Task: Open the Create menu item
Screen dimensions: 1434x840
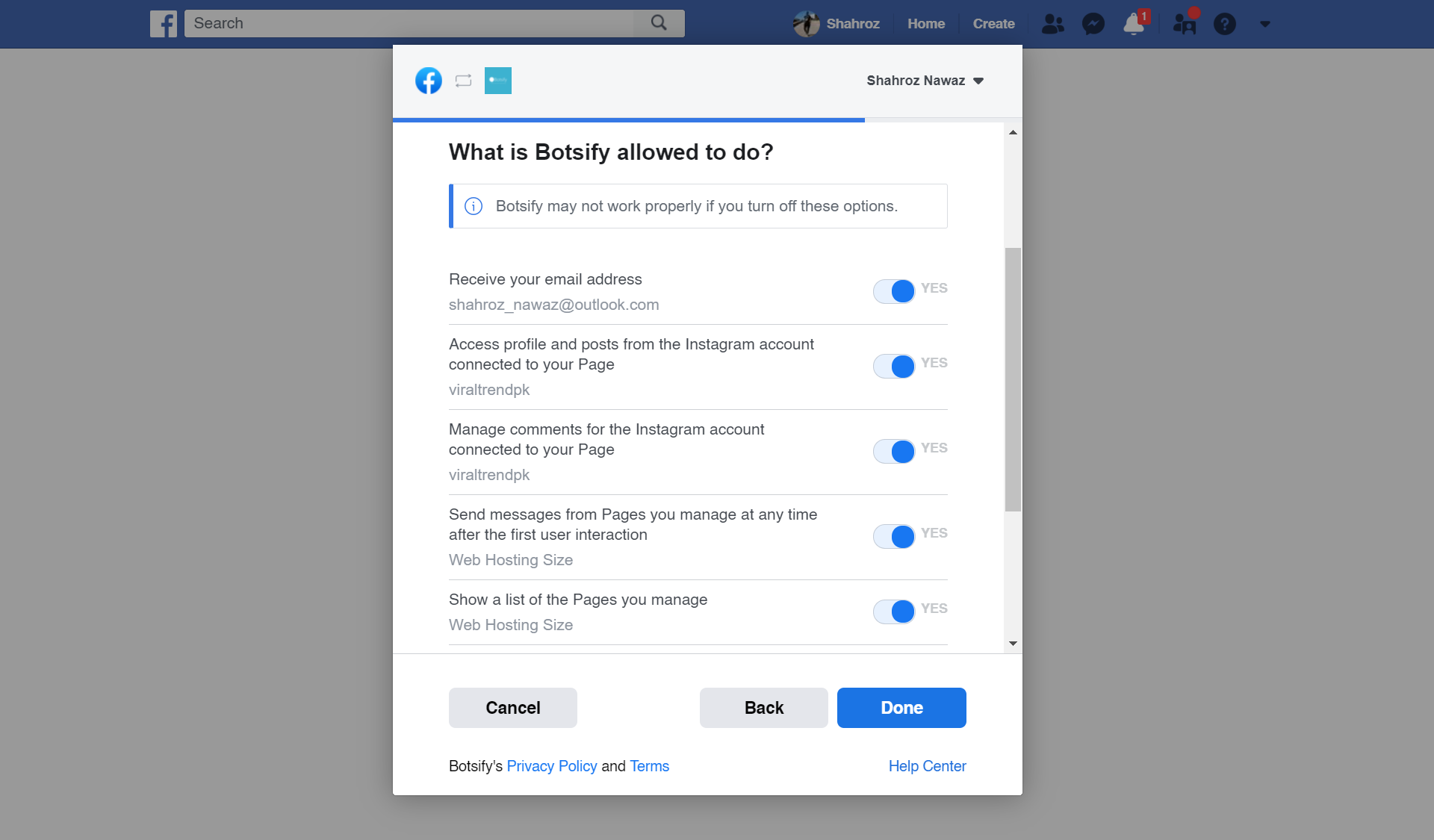Action: click(993, 24)
